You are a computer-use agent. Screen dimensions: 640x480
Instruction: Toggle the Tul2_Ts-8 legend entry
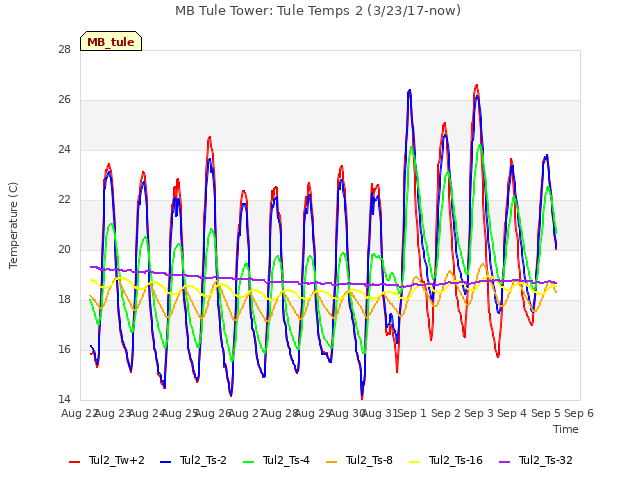(359, 460)
